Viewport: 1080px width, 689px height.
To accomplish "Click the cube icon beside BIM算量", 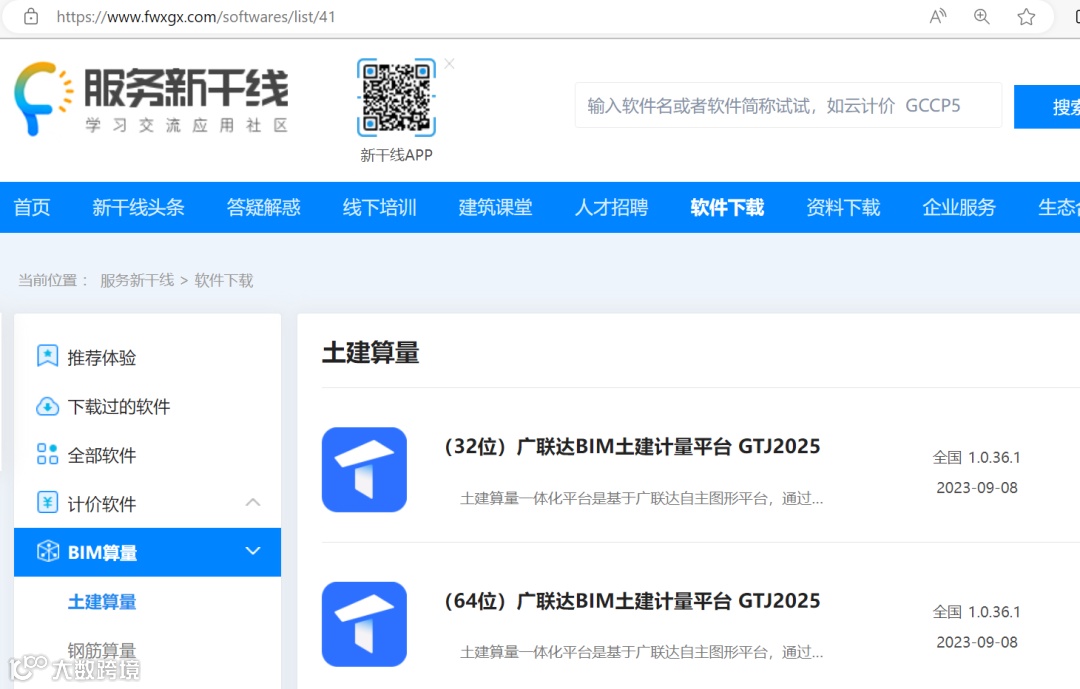I will point(48,551).
